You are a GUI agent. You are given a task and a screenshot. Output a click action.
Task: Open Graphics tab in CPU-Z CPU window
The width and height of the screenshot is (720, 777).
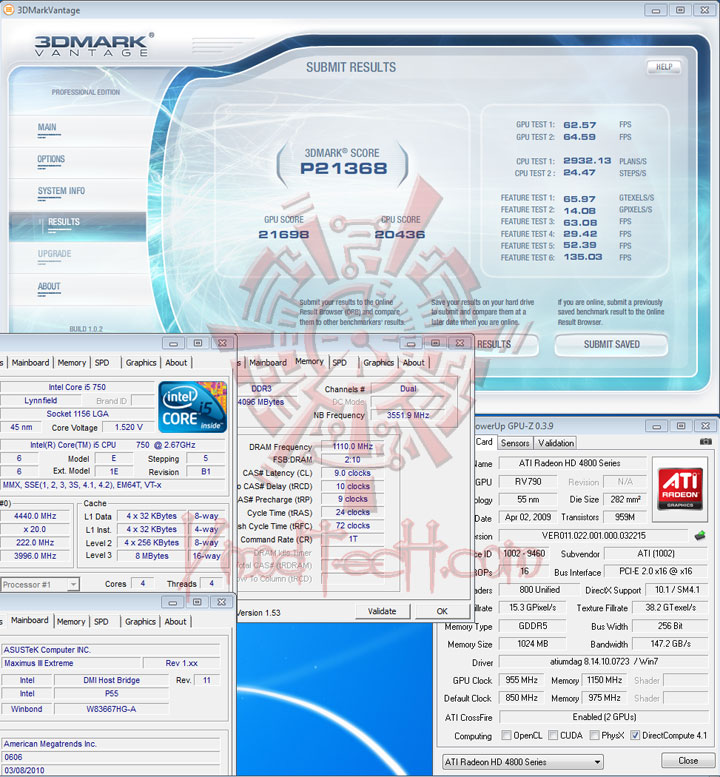tap(141, 363)
